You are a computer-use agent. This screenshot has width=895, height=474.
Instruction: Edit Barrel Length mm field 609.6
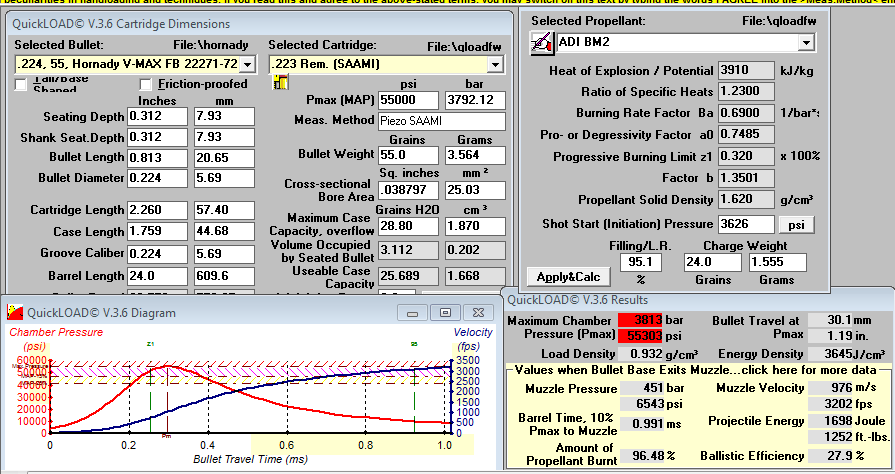coord(224,276)
